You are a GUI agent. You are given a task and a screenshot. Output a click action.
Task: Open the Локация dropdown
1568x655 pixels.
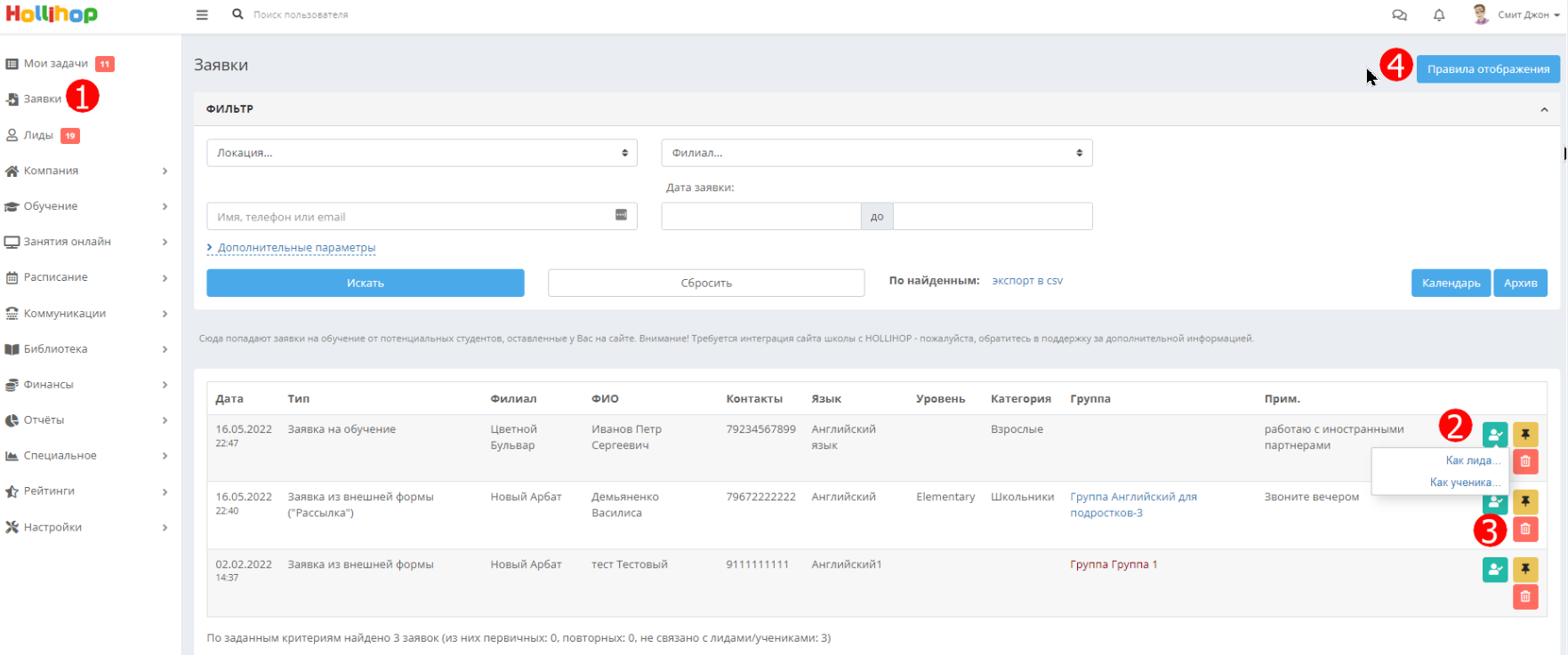422,153
